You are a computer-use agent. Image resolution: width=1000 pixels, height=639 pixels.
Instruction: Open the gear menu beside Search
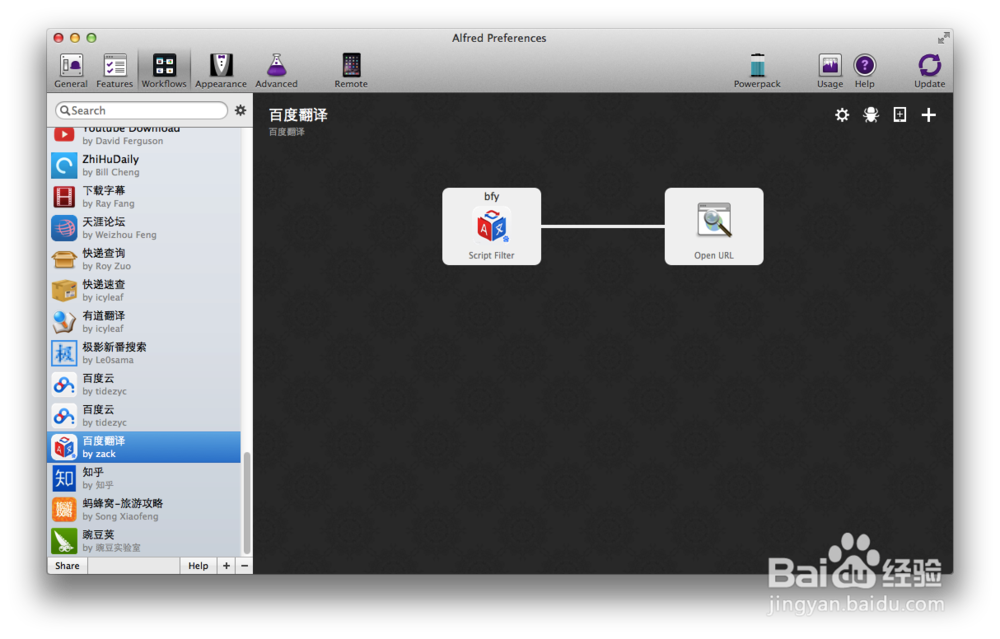tap(240, 110)
